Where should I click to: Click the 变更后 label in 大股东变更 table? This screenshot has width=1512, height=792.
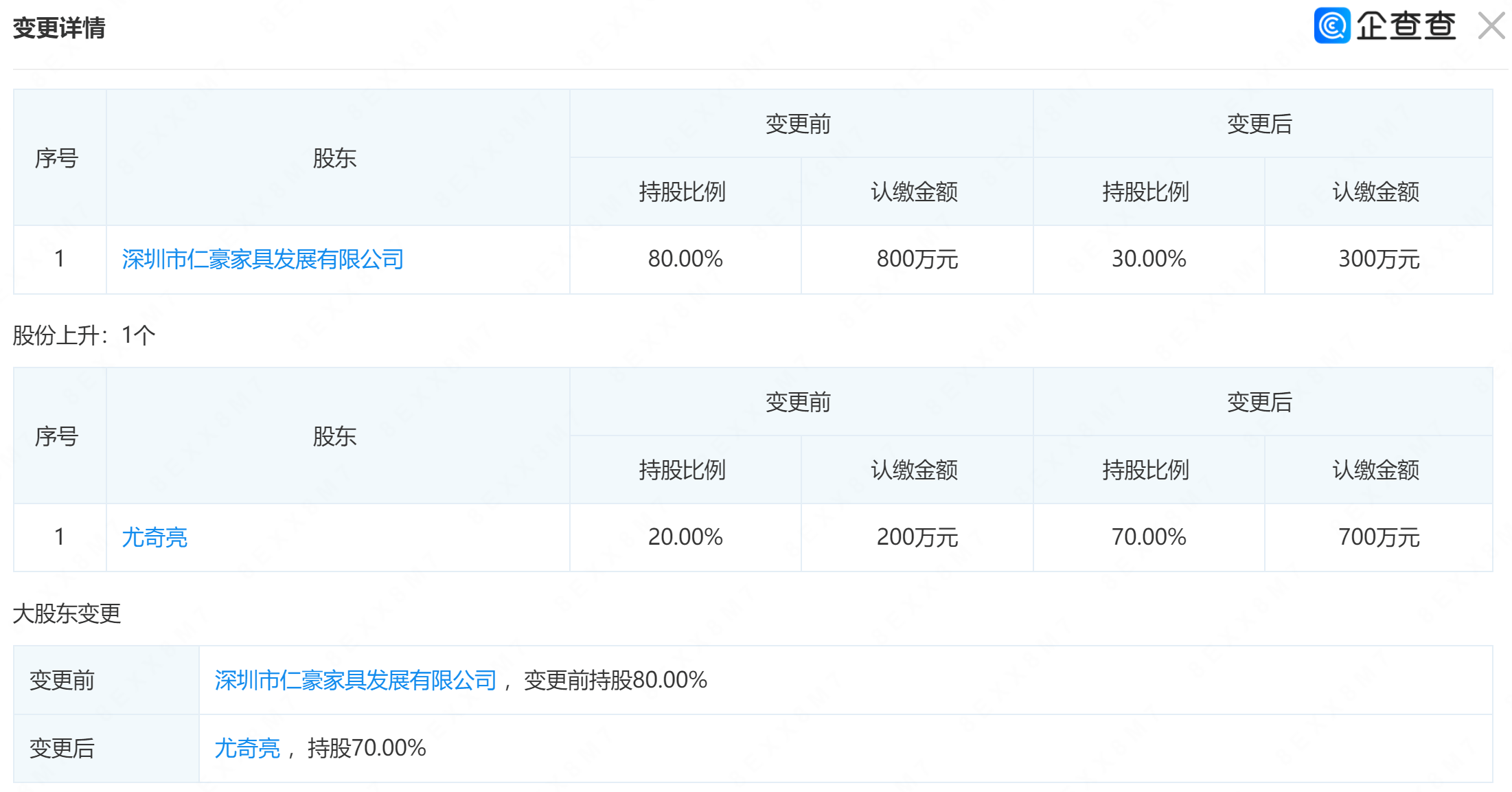[62, 748]
